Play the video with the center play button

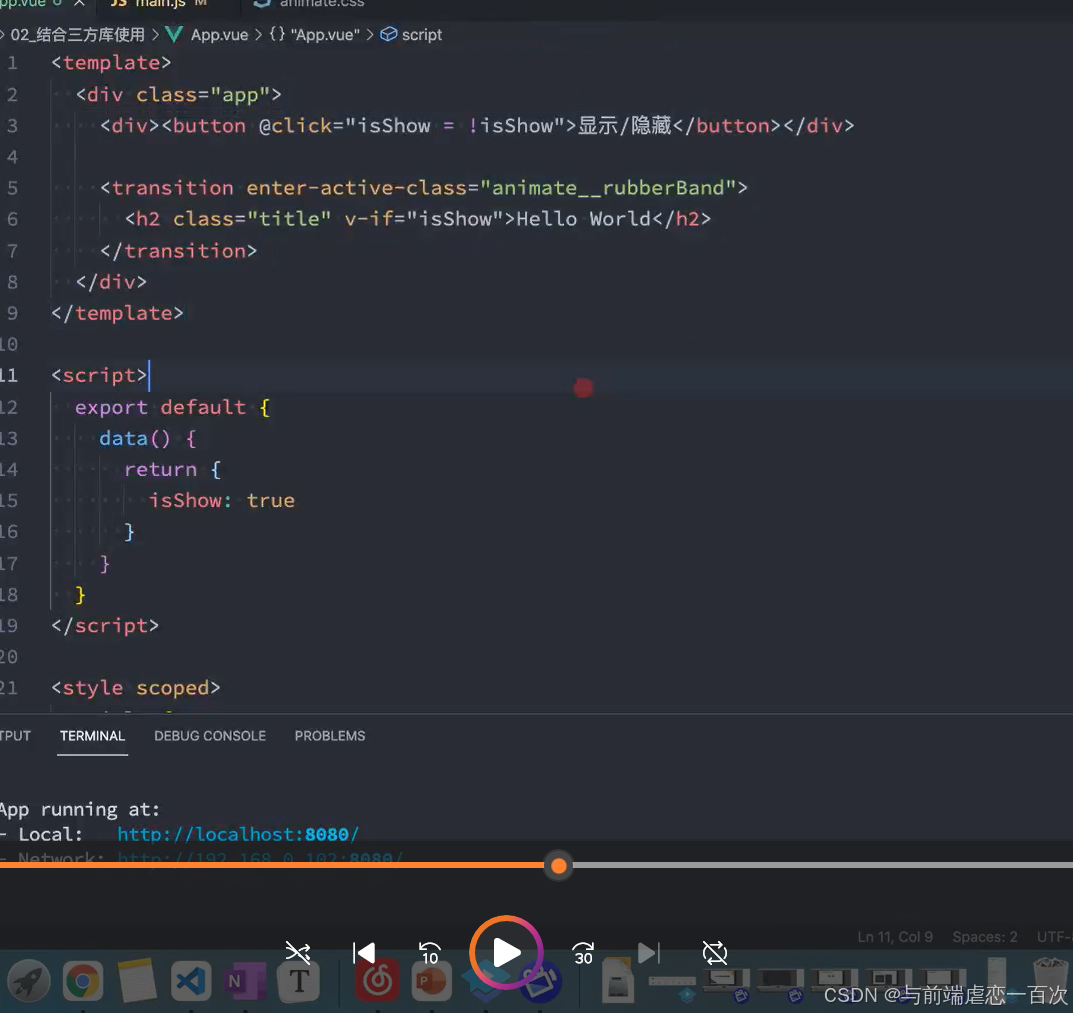[x=506, y=952]
